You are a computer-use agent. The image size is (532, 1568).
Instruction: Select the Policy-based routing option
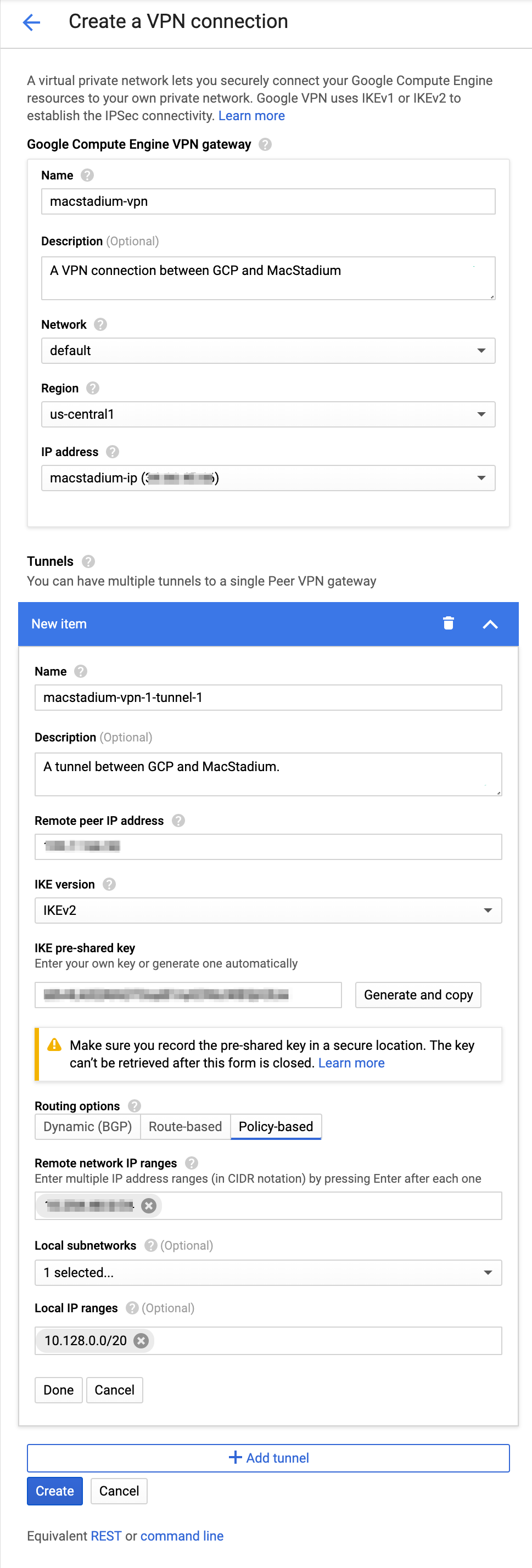click(x=275, y=1127)
